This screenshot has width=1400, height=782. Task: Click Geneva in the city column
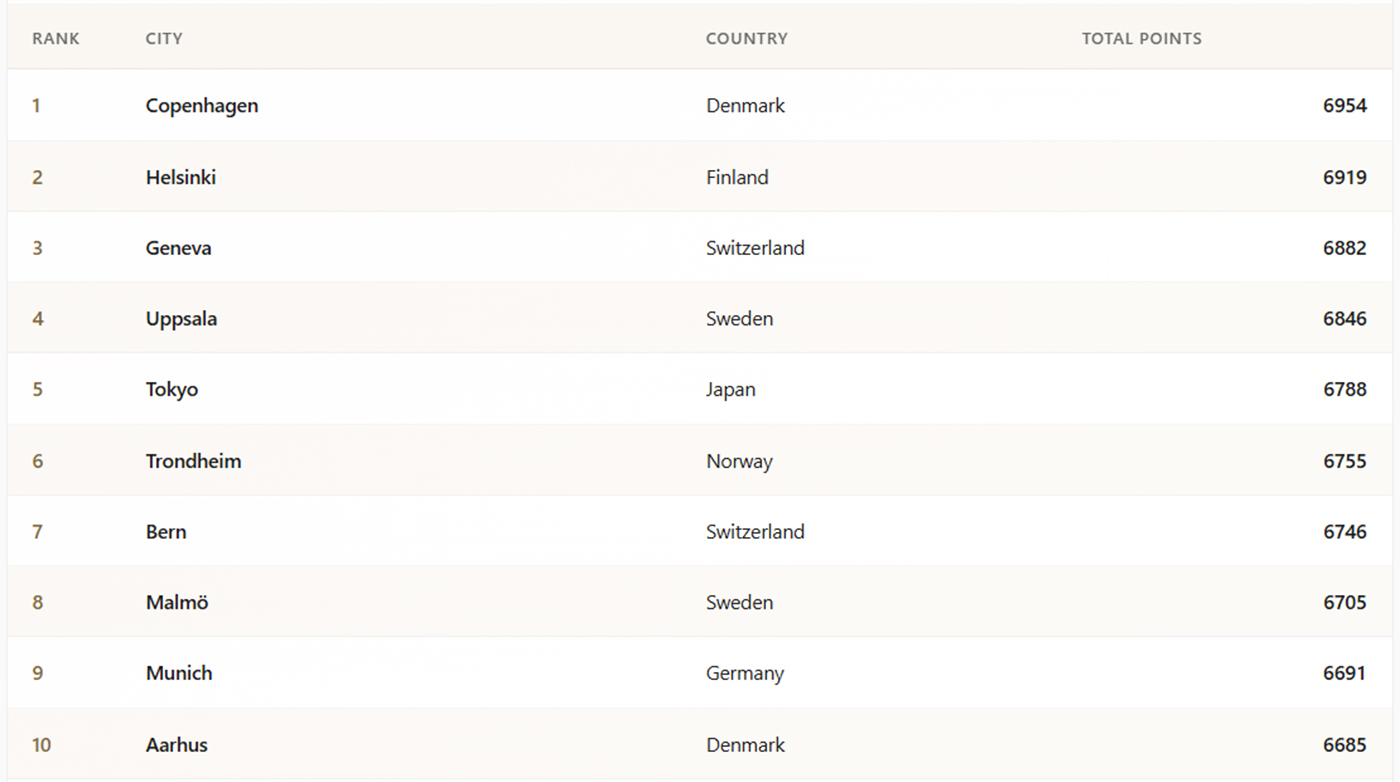tap(179, 248)
